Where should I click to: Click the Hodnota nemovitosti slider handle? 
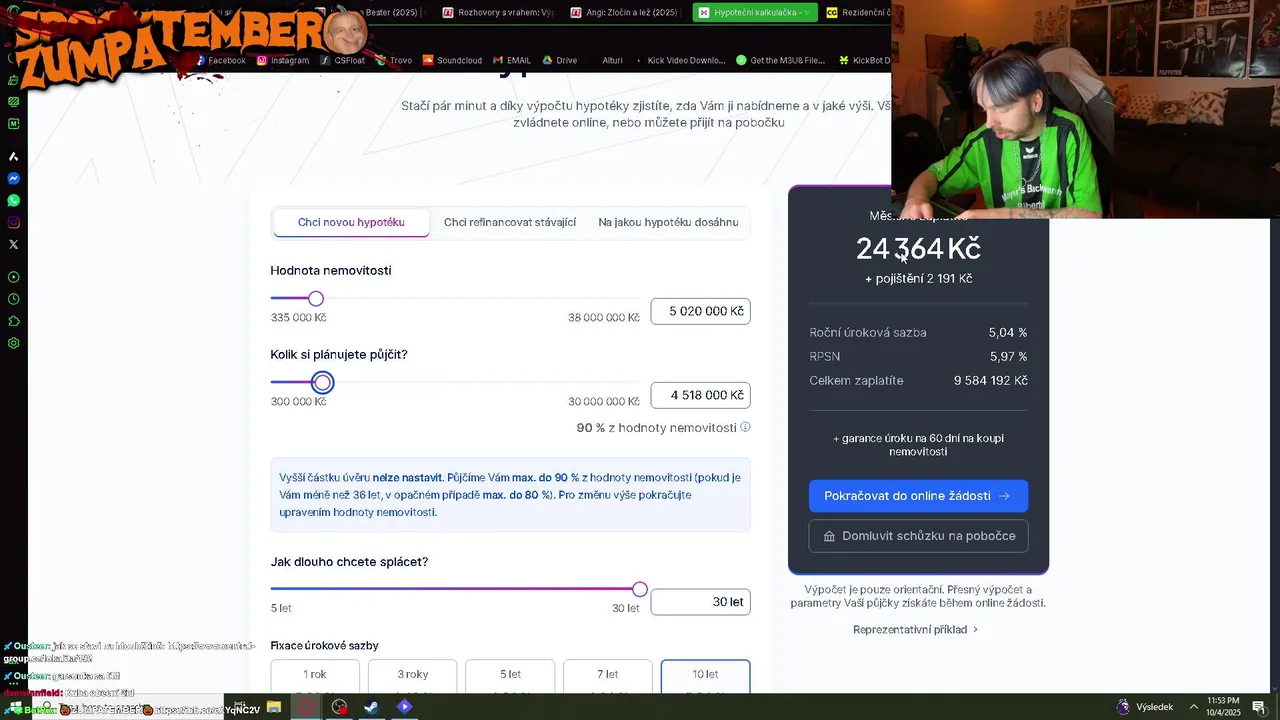(316, 299)
